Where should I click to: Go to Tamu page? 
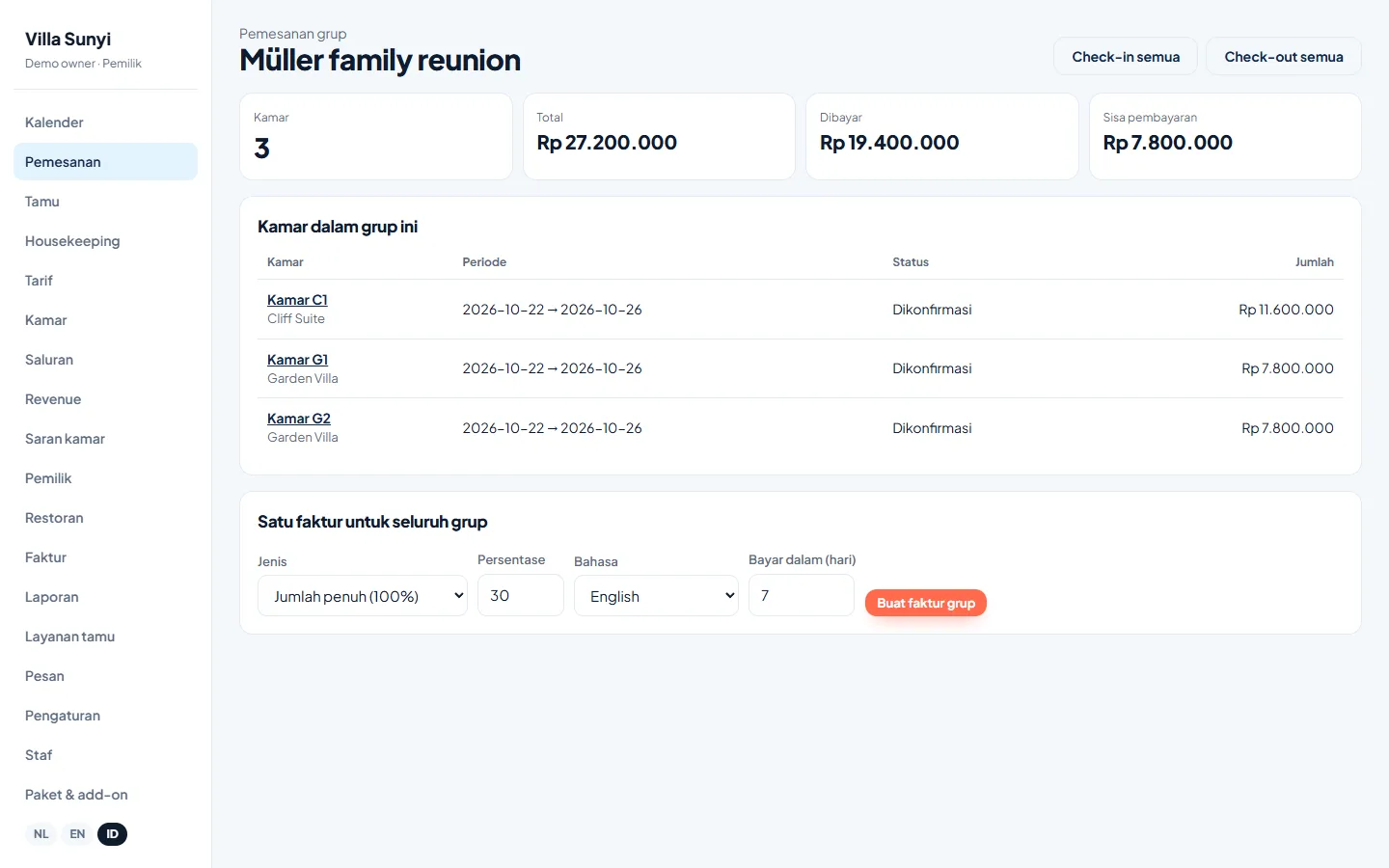105,202
